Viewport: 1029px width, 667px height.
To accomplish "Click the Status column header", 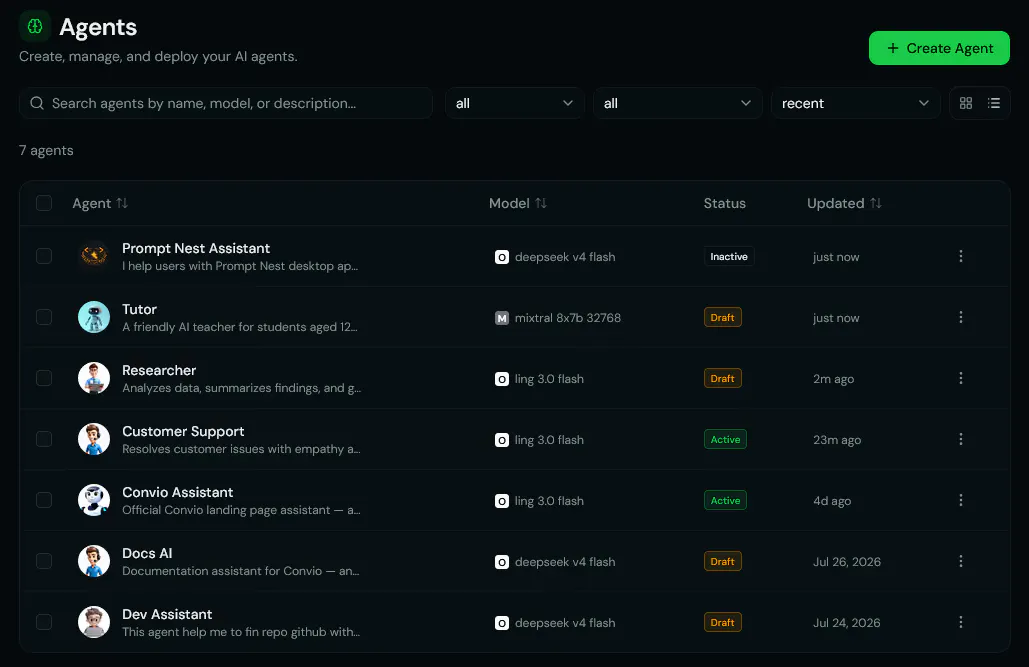I will pyautogui.click(x=724, y=203).
